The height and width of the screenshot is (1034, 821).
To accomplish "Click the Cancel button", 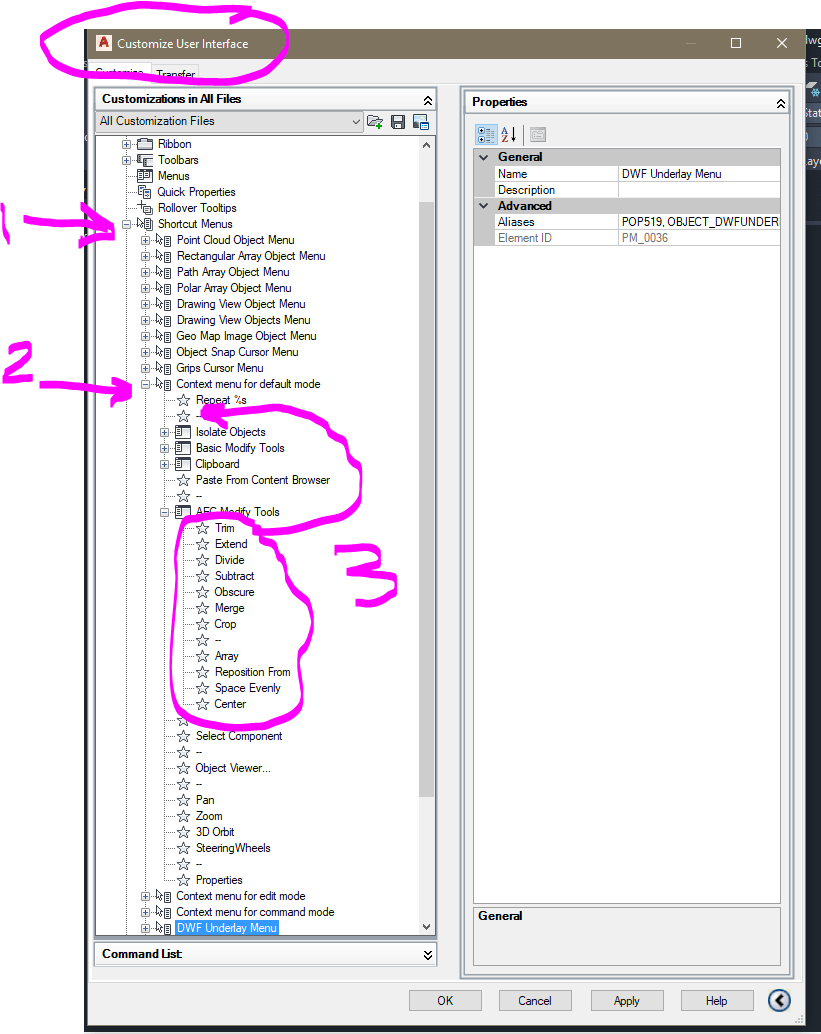I will point(535,1000).
